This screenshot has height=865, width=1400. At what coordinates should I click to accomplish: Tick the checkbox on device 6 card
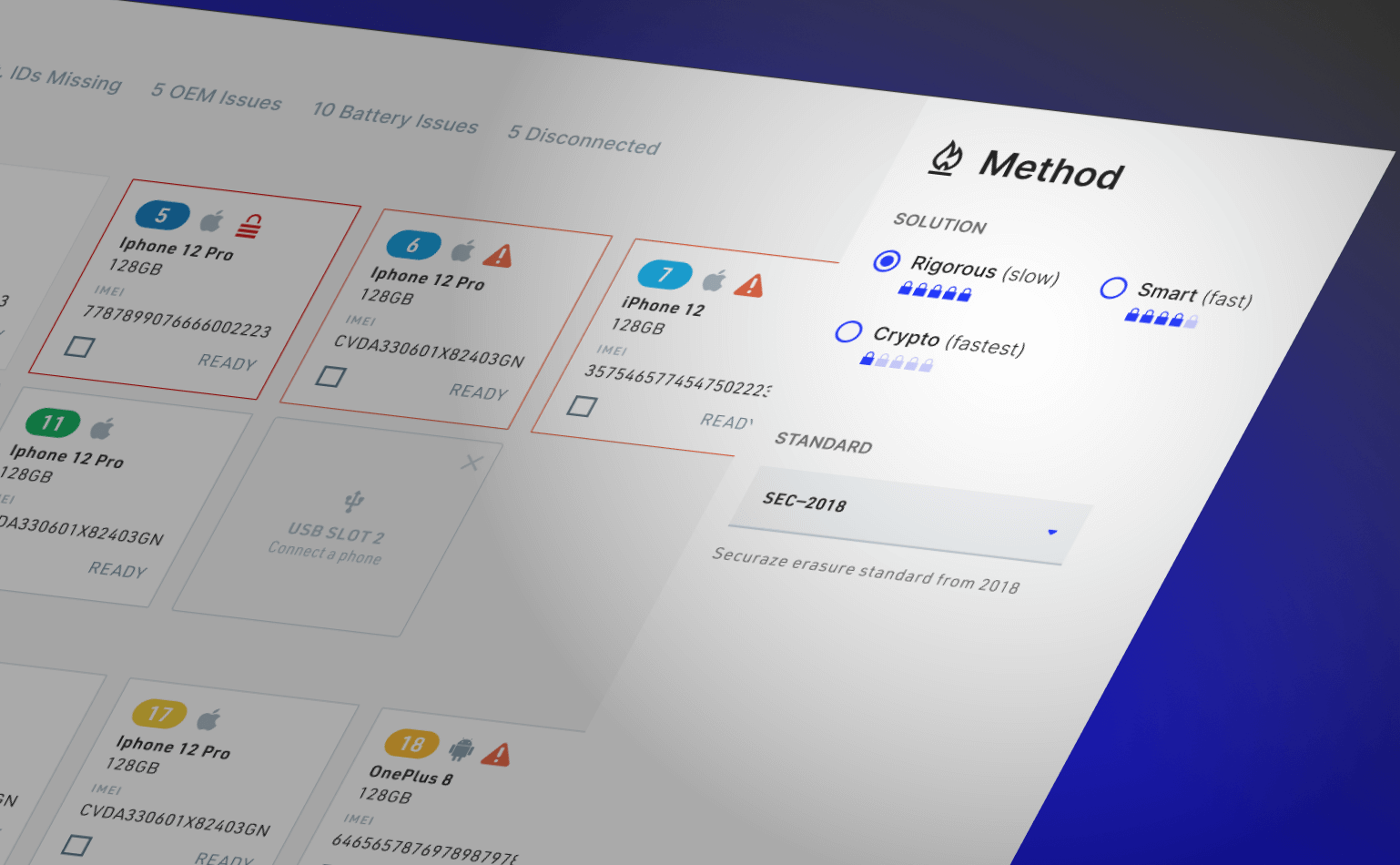click(x=330, y=376)
